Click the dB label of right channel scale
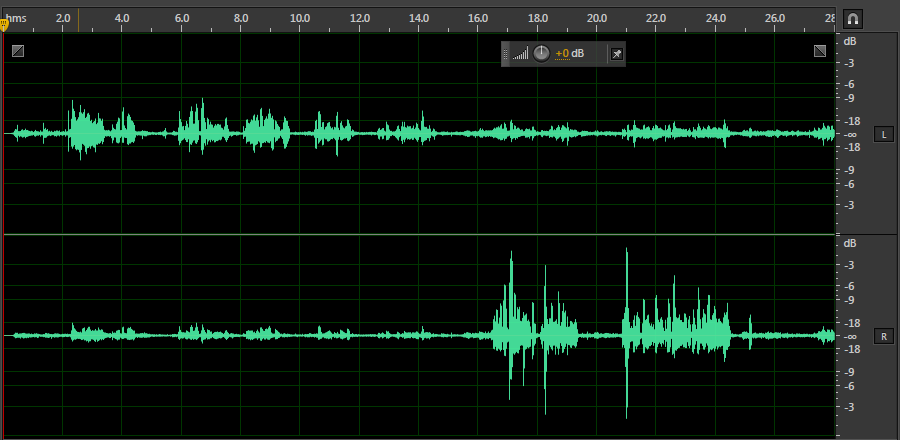The height and width of the screenshot is (440, 900). 850,243
